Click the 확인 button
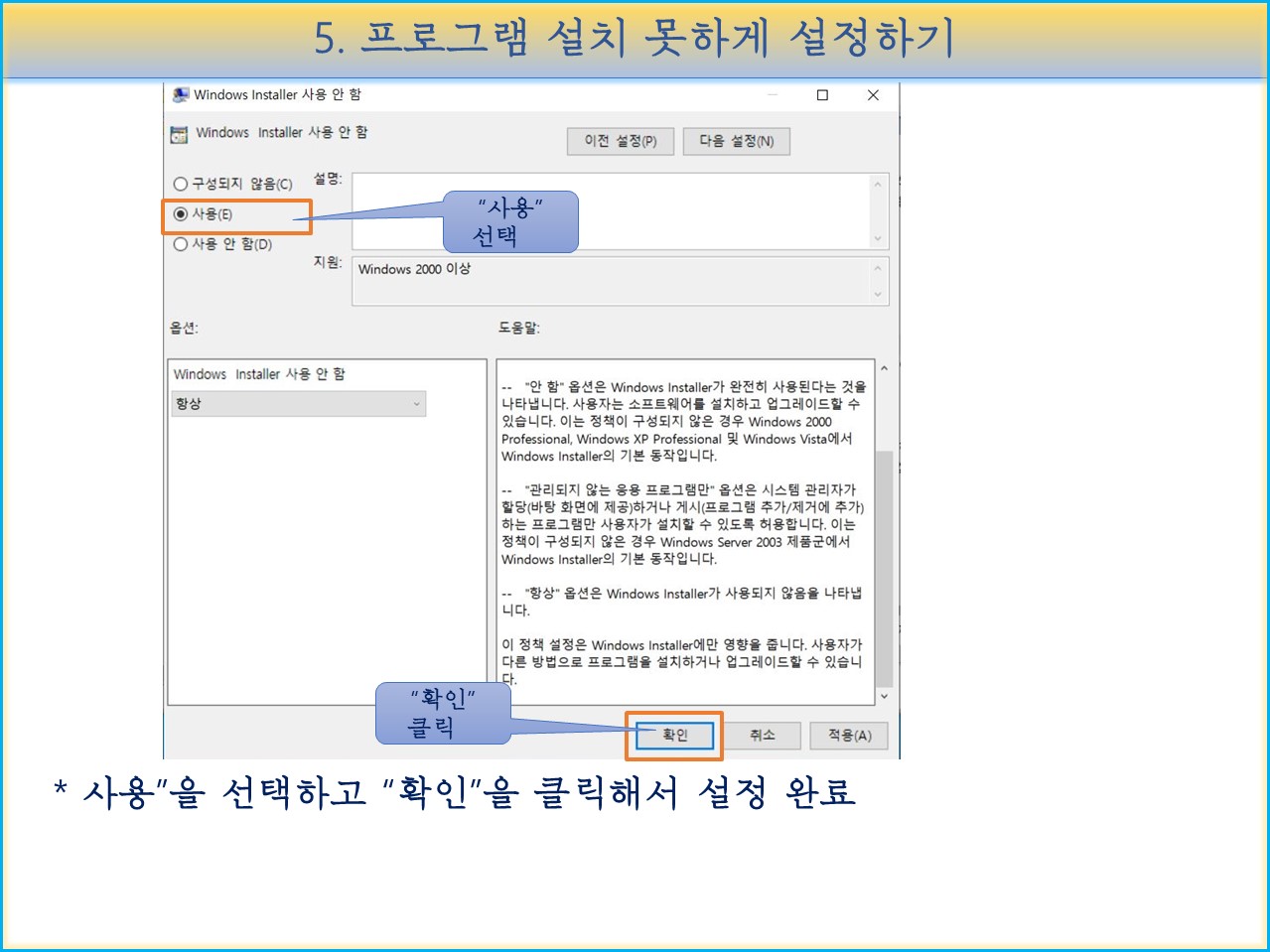This screenshot has width=1270, height=952. pos(674,736)
